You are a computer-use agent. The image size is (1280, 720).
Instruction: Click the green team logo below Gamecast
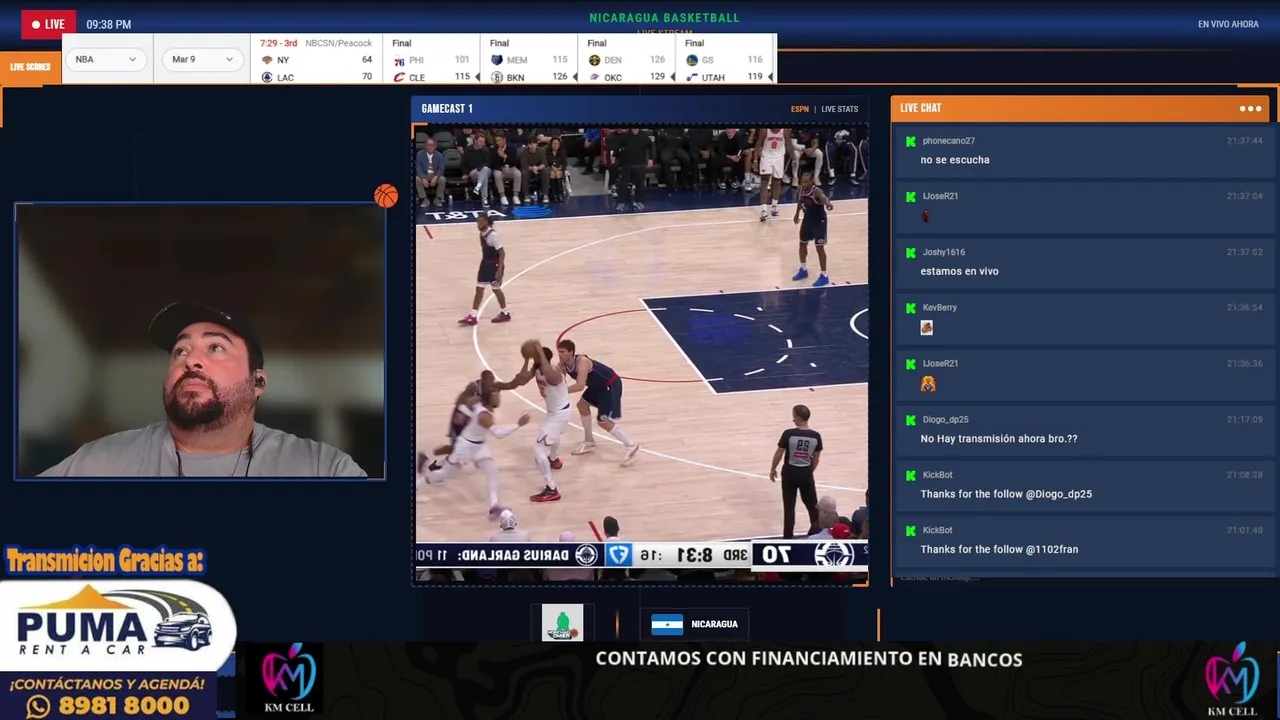click(x=562, y=623)
